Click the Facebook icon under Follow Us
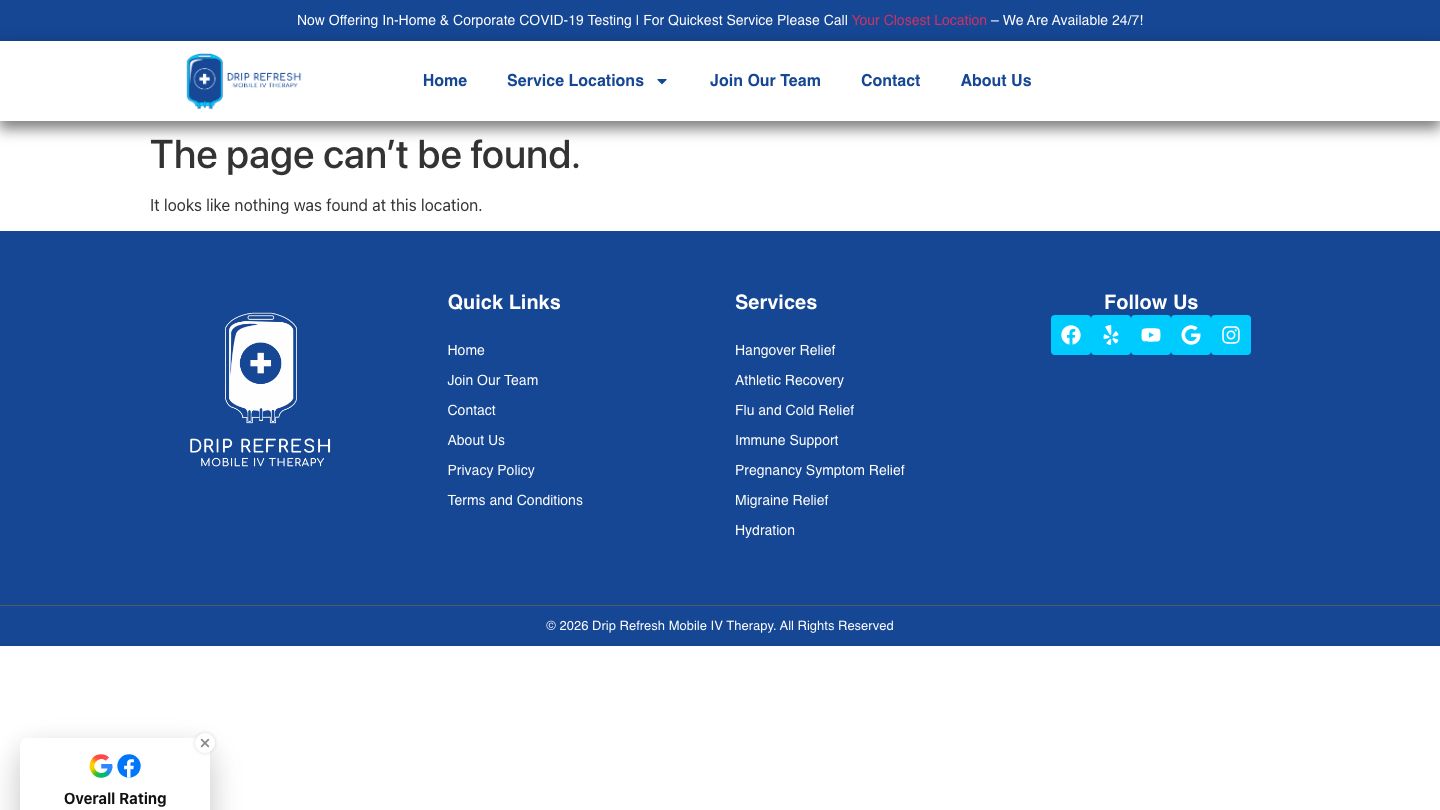Image resolution: width=1440 pixels, height=810 pixels. coord(1071,335)
